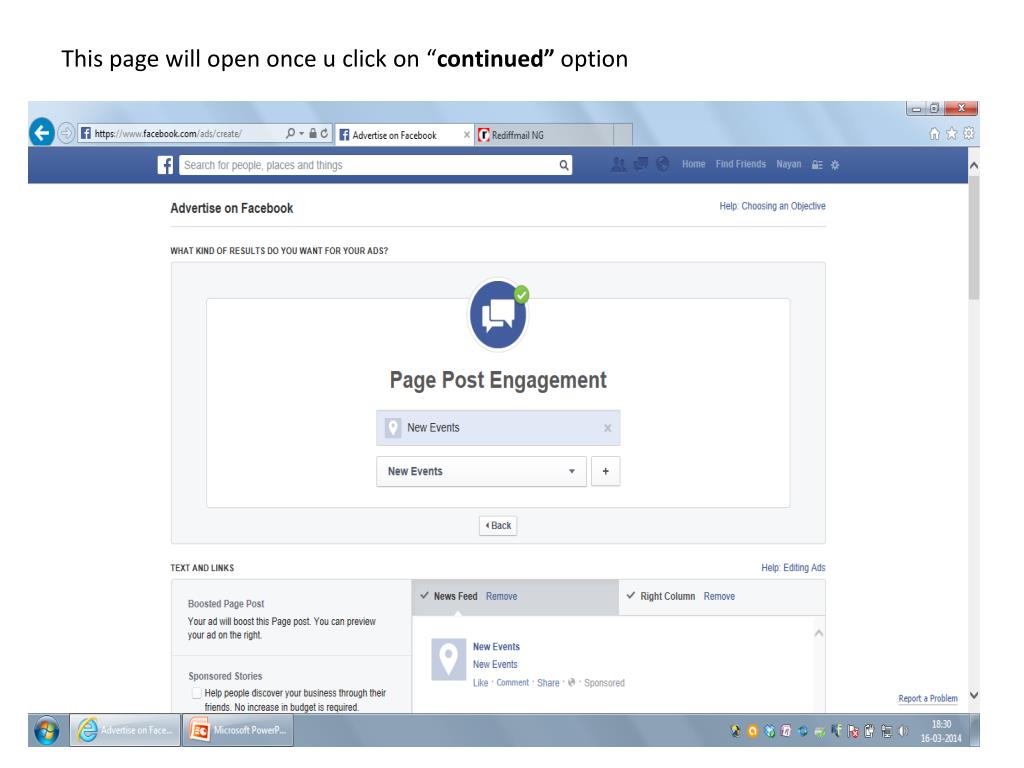The width and height of the screenshot is (1024, 768).
Task: Open the browser home icon
Action: [x=935, y=133]
